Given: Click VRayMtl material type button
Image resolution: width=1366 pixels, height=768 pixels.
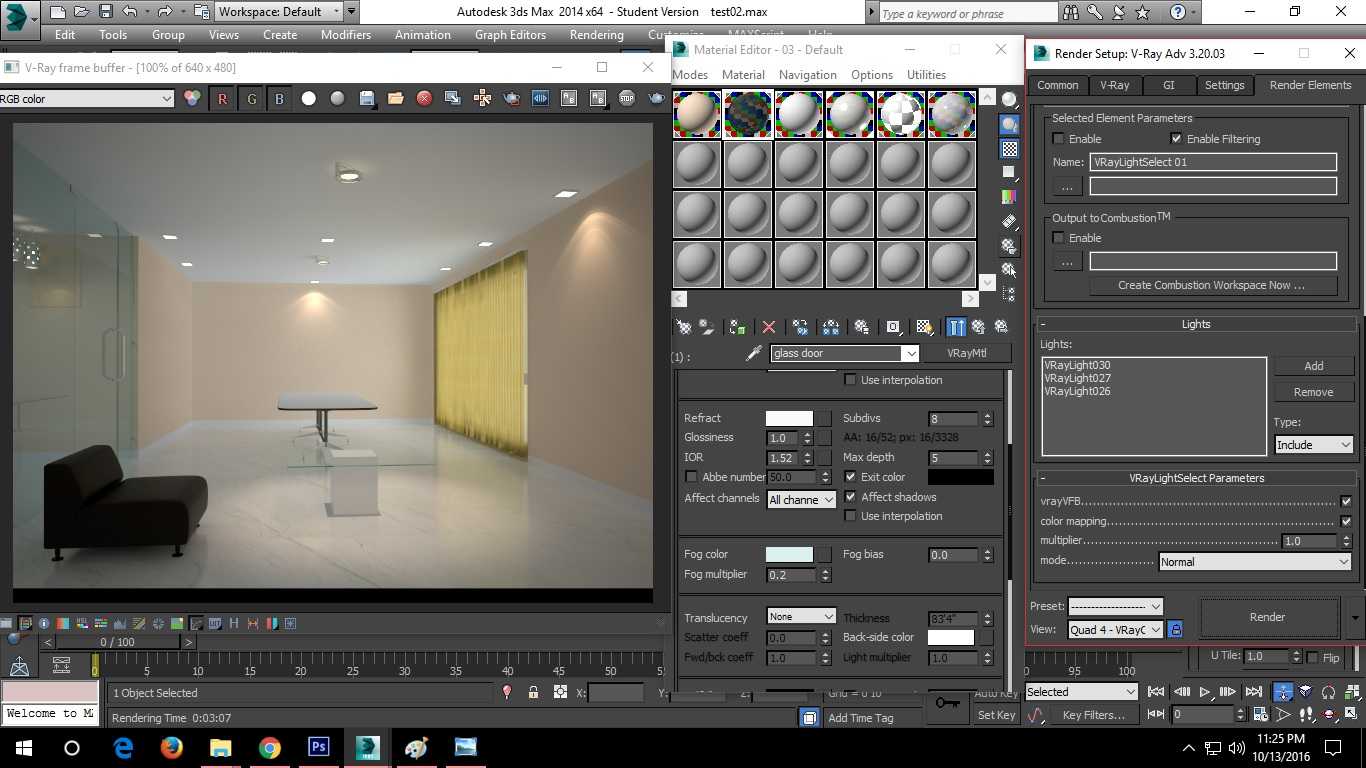Looking at the screenshot, I should pyautogui.click(x=967, y=353).
